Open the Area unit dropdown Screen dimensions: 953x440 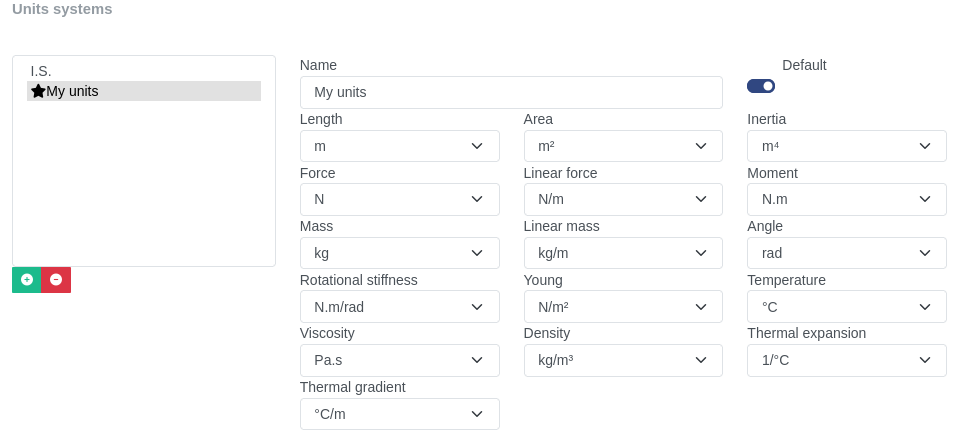622,146
